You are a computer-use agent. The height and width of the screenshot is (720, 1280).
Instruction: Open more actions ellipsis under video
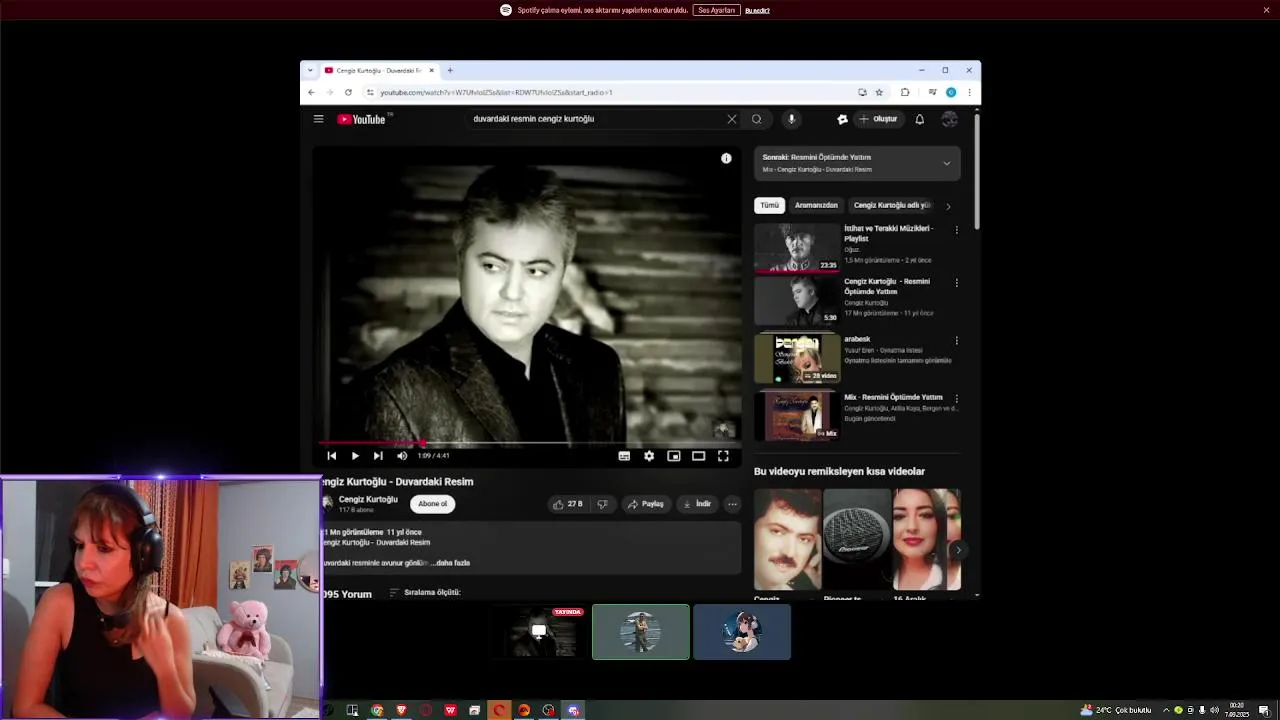(x=732, y=504)
